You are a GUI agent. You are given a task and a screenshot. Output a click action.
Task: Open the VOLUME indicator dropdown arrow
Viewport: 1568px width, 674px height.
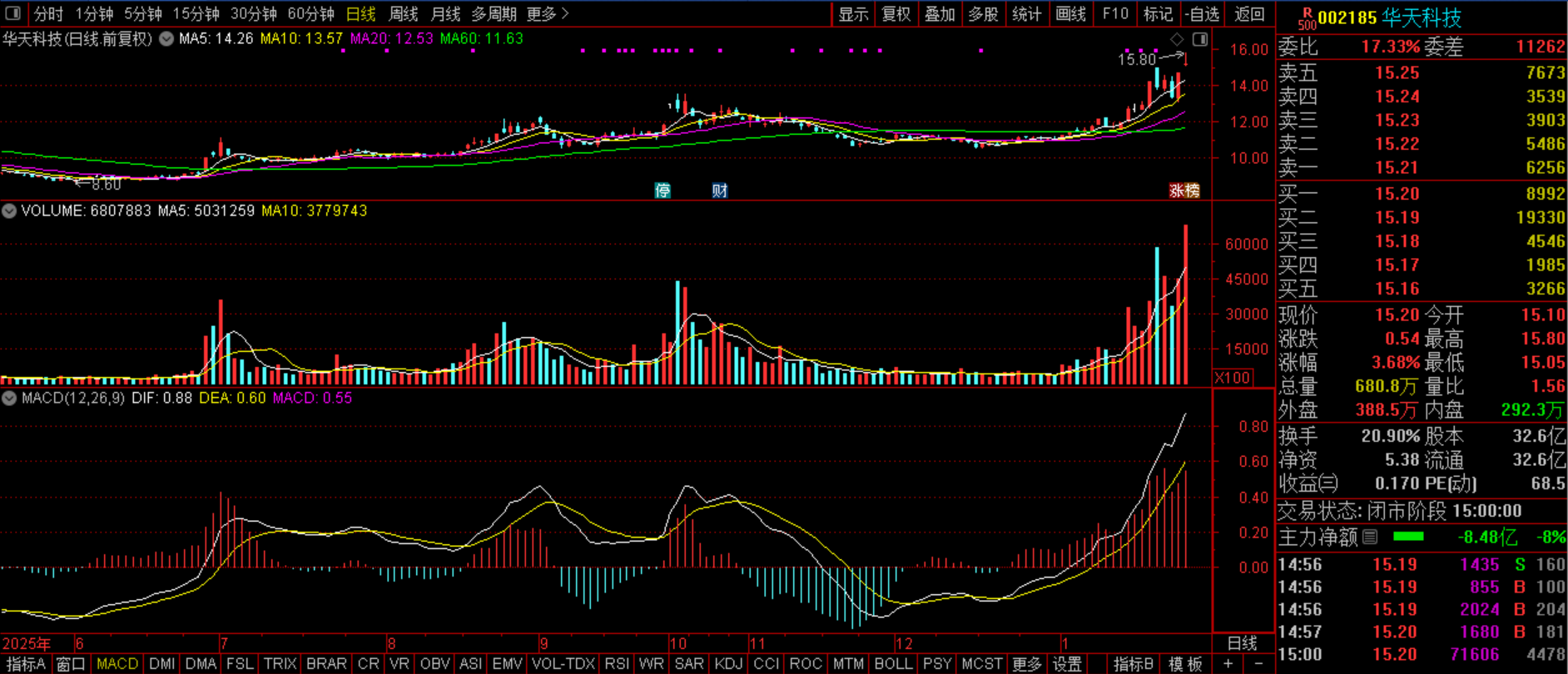9,211
